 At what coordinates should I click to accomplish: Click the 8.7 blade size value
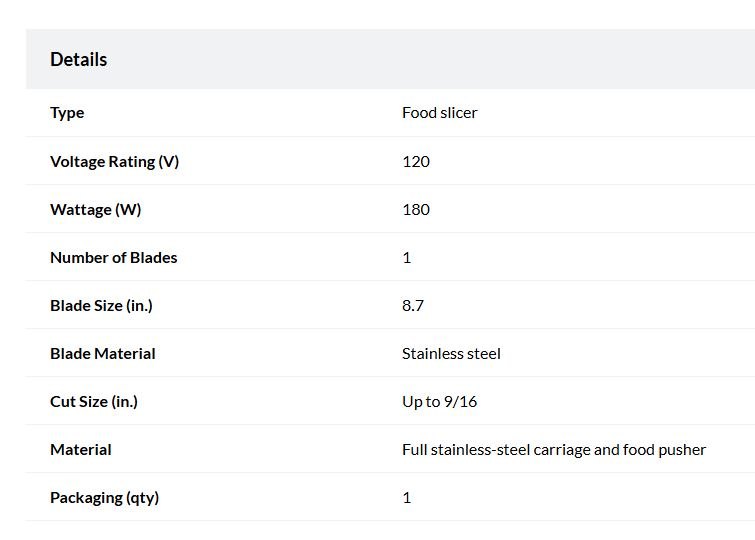point(413,306)
